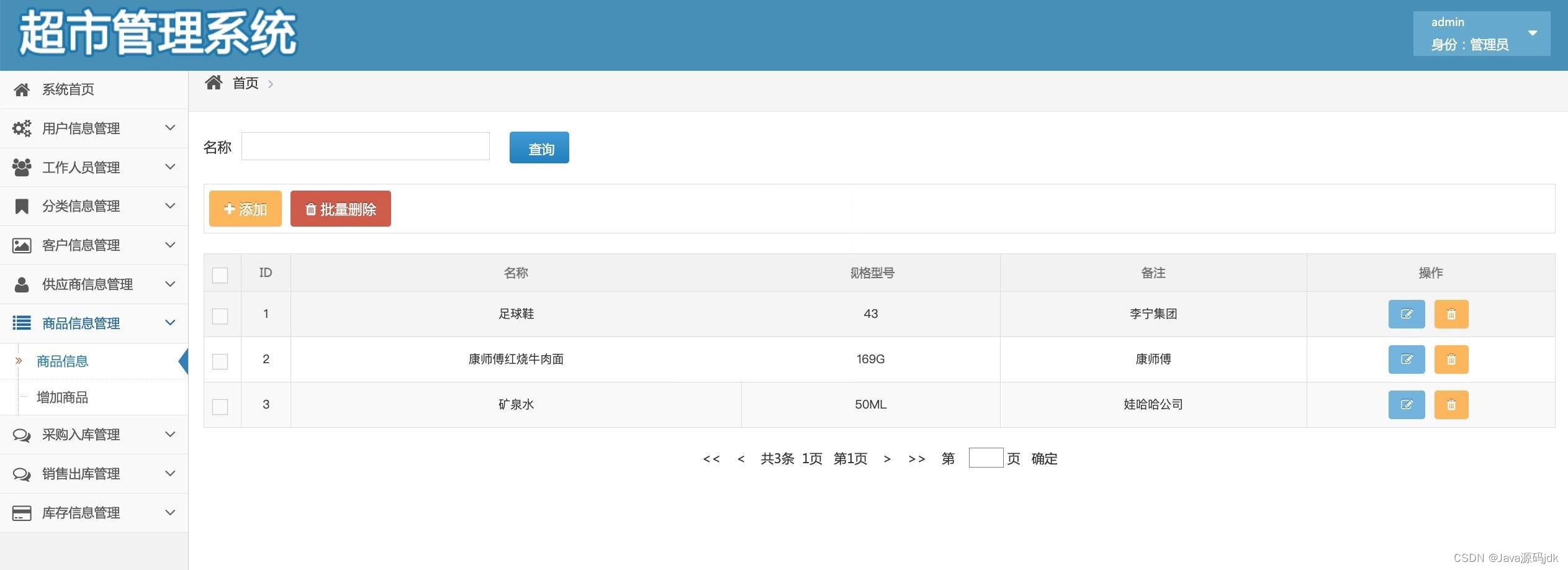Click the 规格型号 column header

[x=872, y=273]
